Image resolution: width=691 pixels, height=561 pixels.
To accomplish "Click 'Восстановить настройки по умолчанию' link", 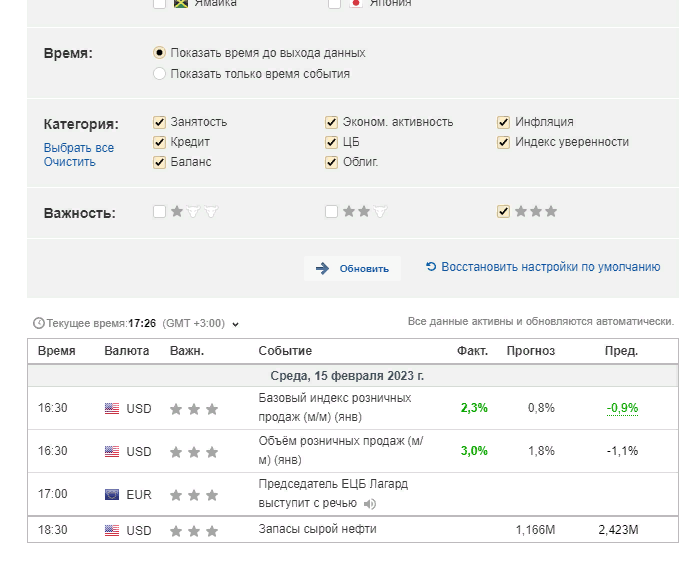I will (x=550, y=267).
